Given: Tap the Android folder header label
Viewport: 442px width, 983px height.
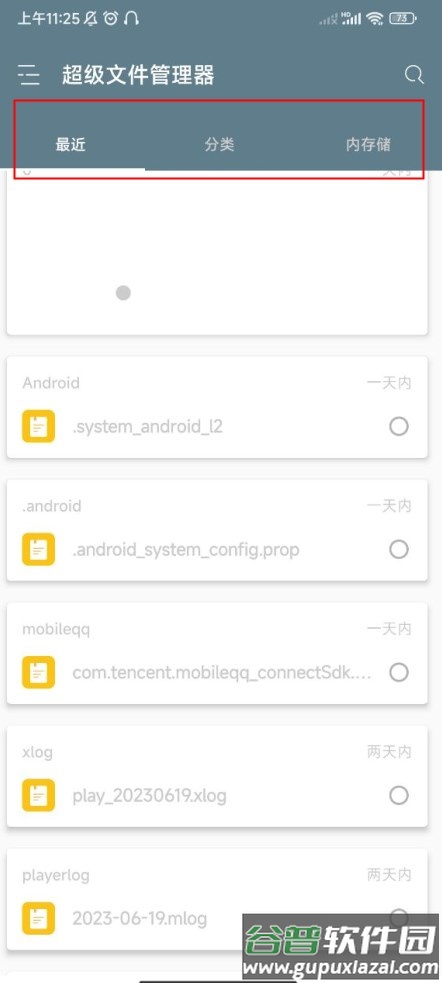Looking at the screenshot, I should tap(51, 382).
